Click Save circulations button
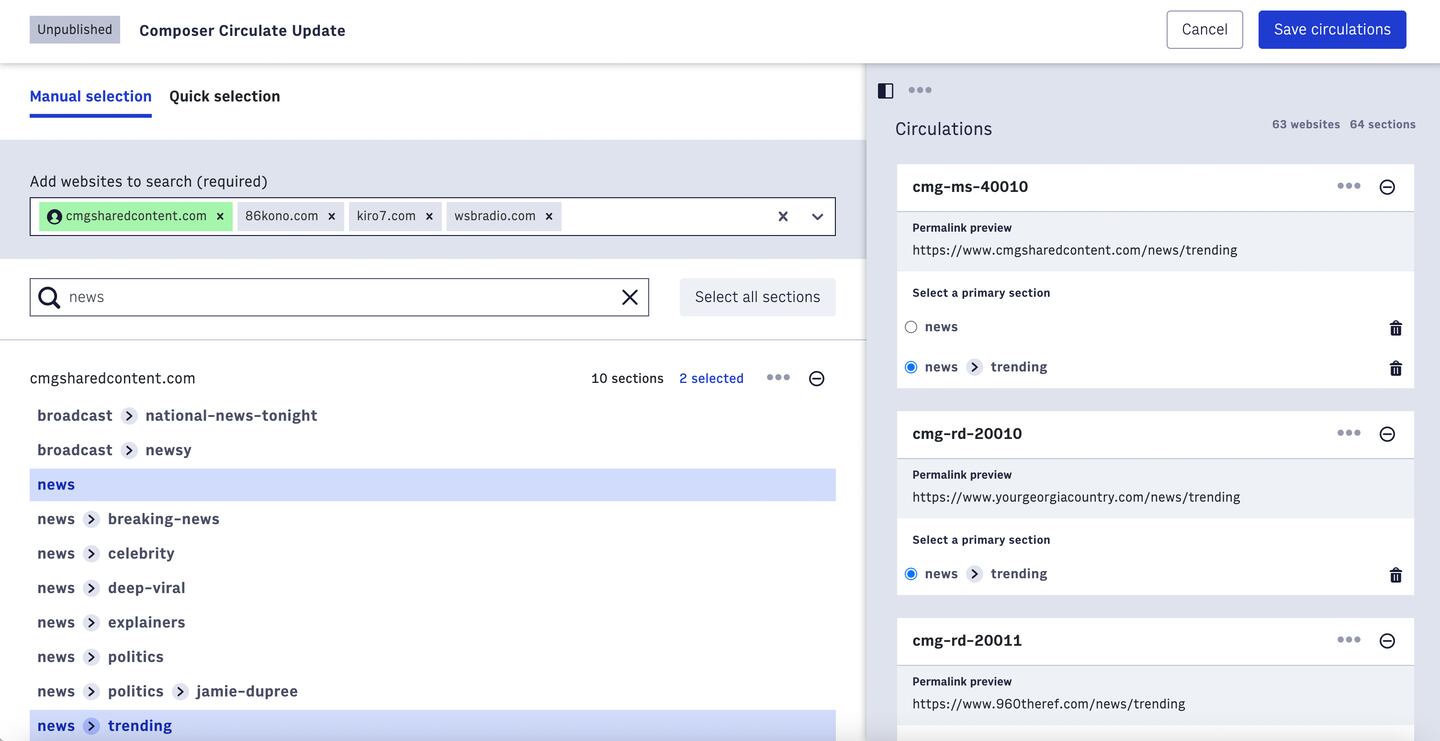Viewport: 1440px width, 741px height. (x=1331, y=30)
